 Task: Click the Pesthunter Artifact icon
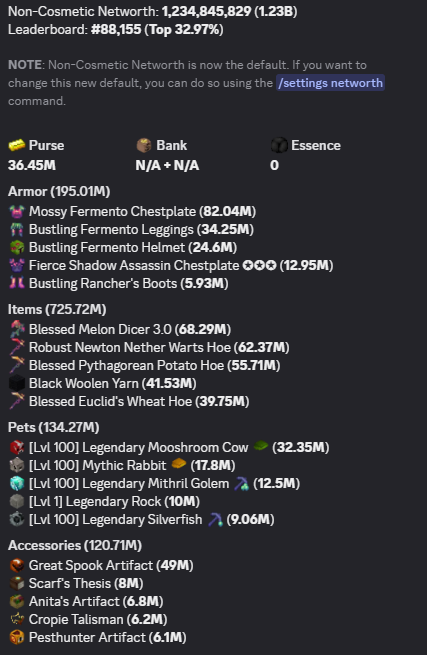17,637
